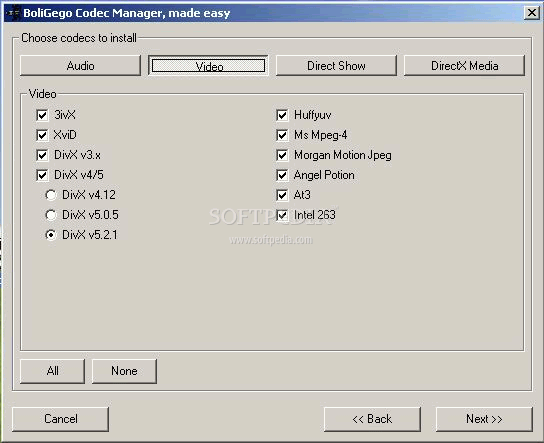Close the Codec Manager window
The width and height of the screenshot is (544, 443).
(x=532, y=13)
